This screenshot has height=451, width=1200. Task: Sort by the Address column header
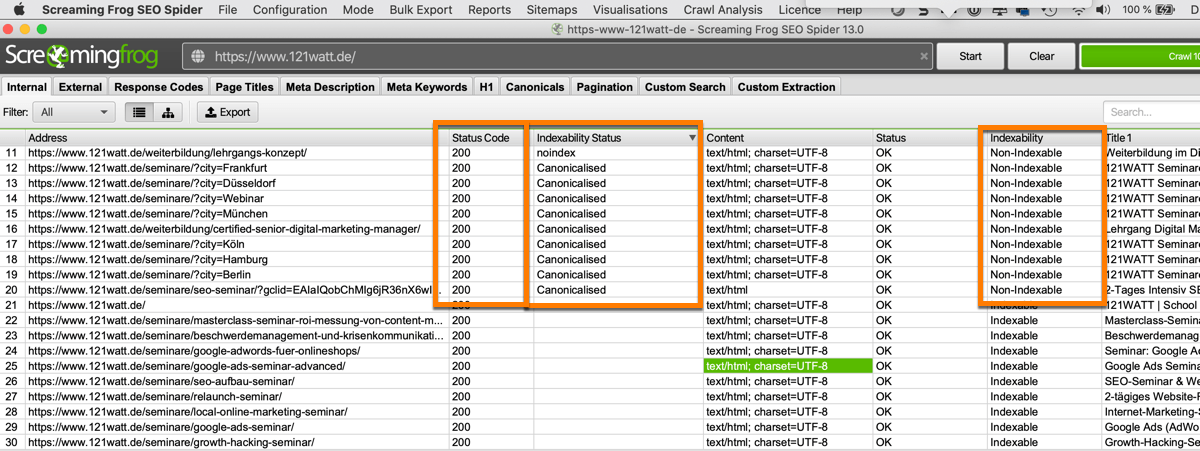(x=237, y=138)
